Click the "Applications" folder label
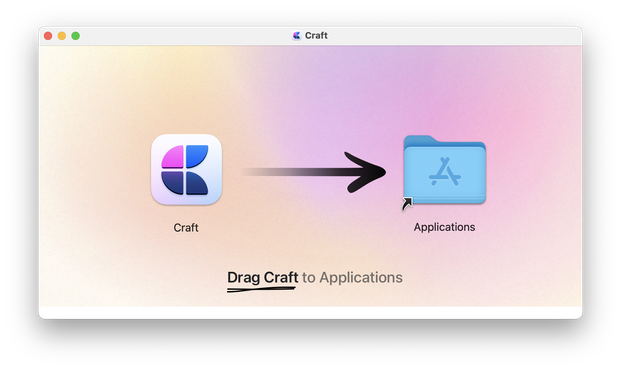The width and height of the screenshot is (621, 370). tap(444, 227)
